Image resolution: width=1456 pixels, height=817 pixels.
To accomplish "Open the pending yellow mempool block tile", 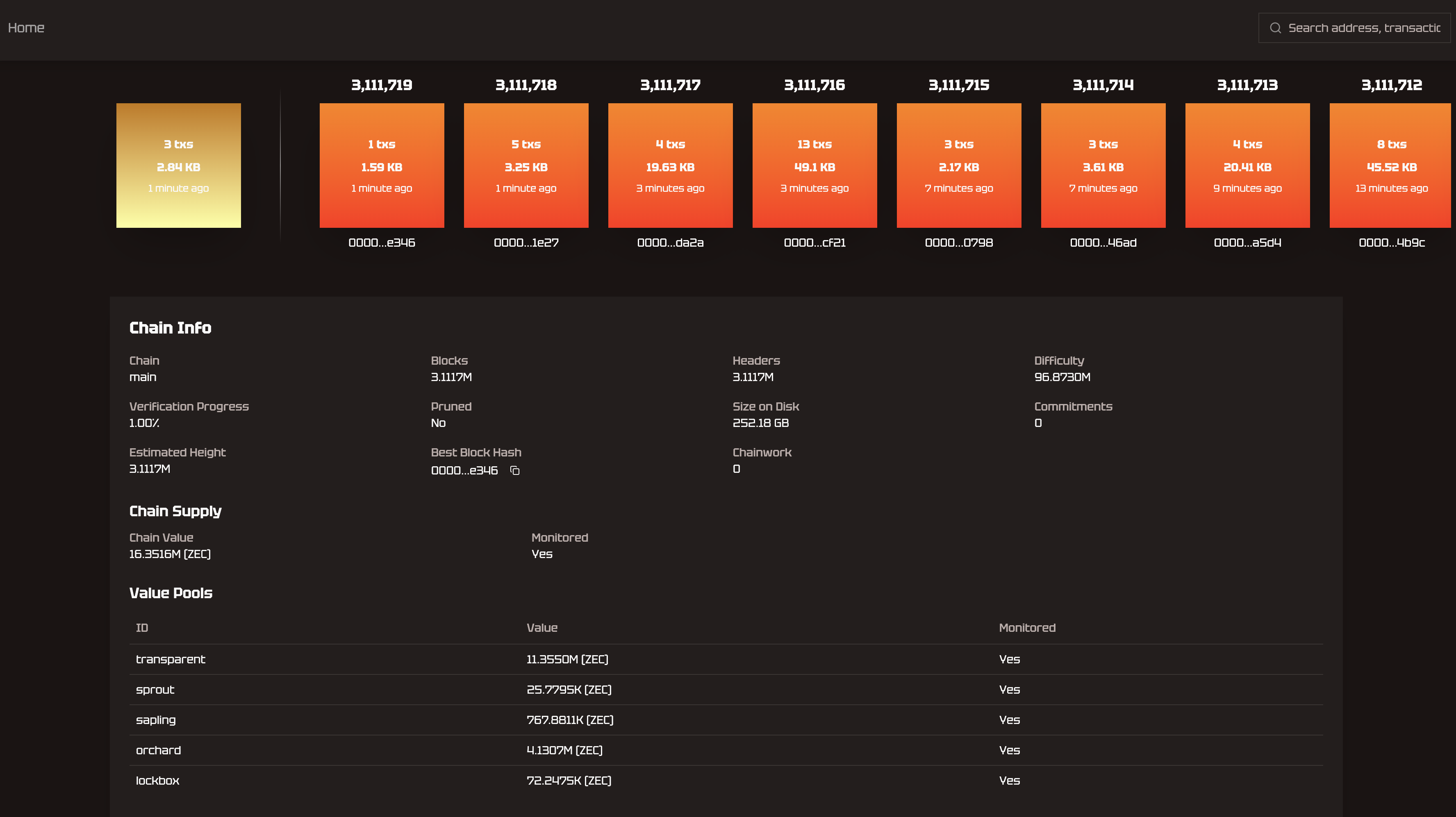I will click(179, 166).
